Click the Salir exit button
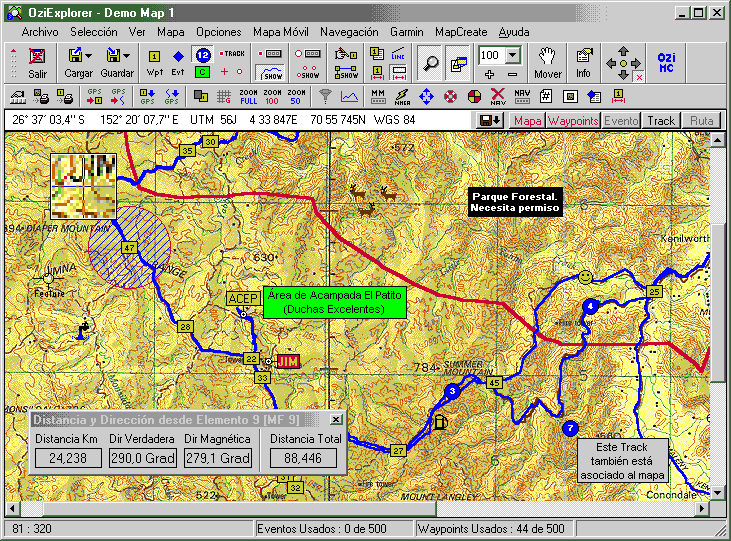The image size is (731, 541). pos(37,62)
